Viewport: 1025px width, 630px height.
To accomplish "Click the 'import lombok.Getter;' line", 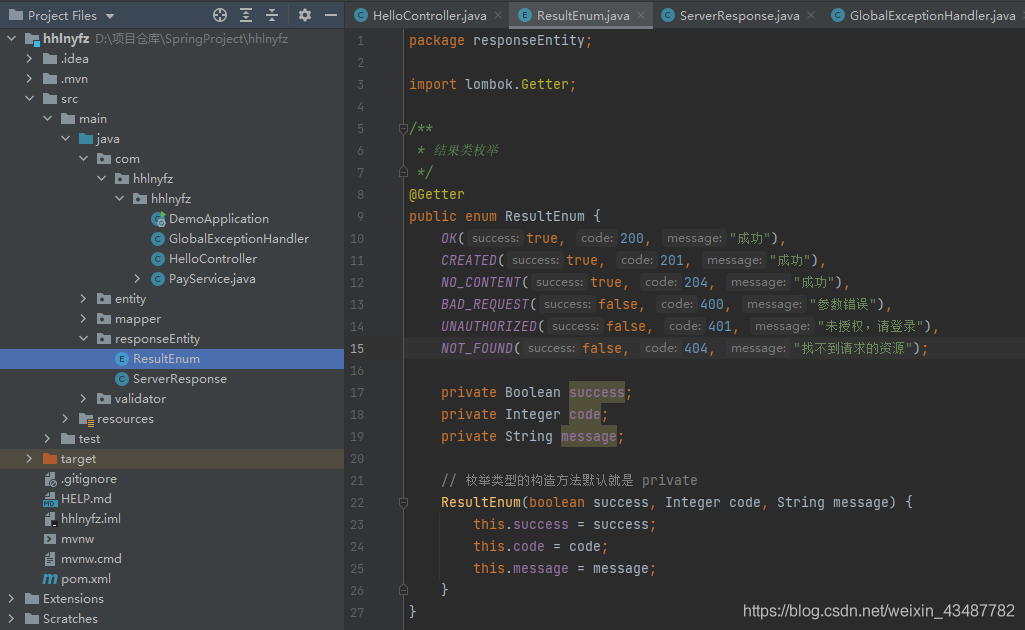I will [493, 84].
